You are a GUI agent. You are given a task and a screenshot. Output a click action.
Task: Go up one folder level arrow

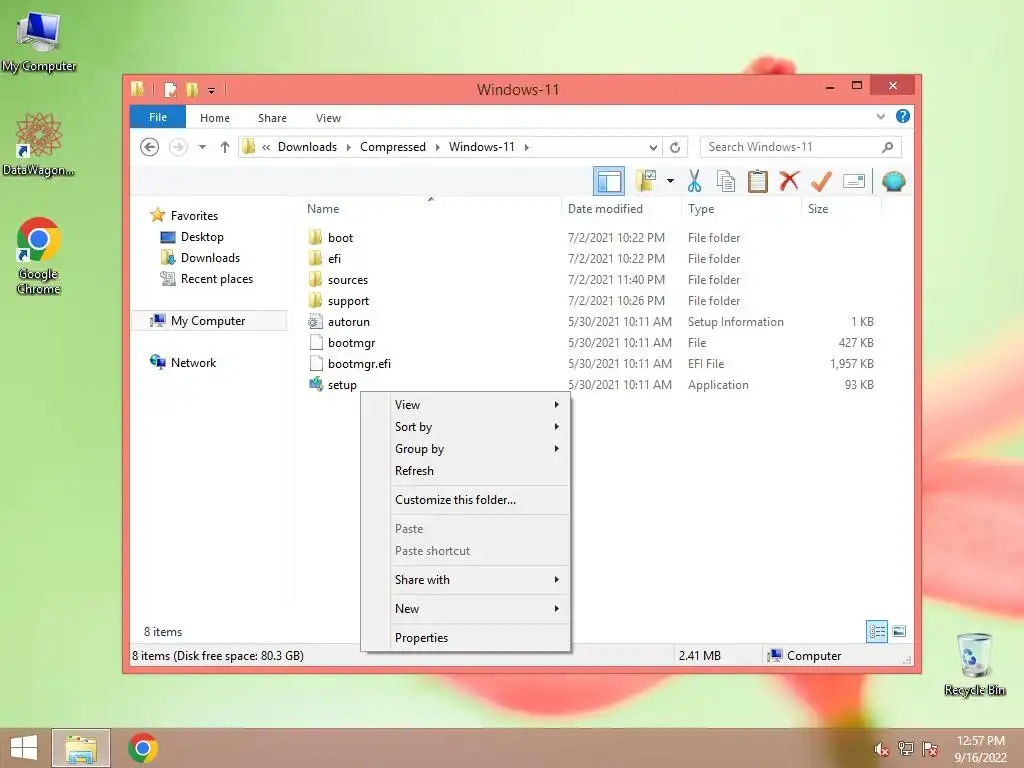click(x=225, y=147)
